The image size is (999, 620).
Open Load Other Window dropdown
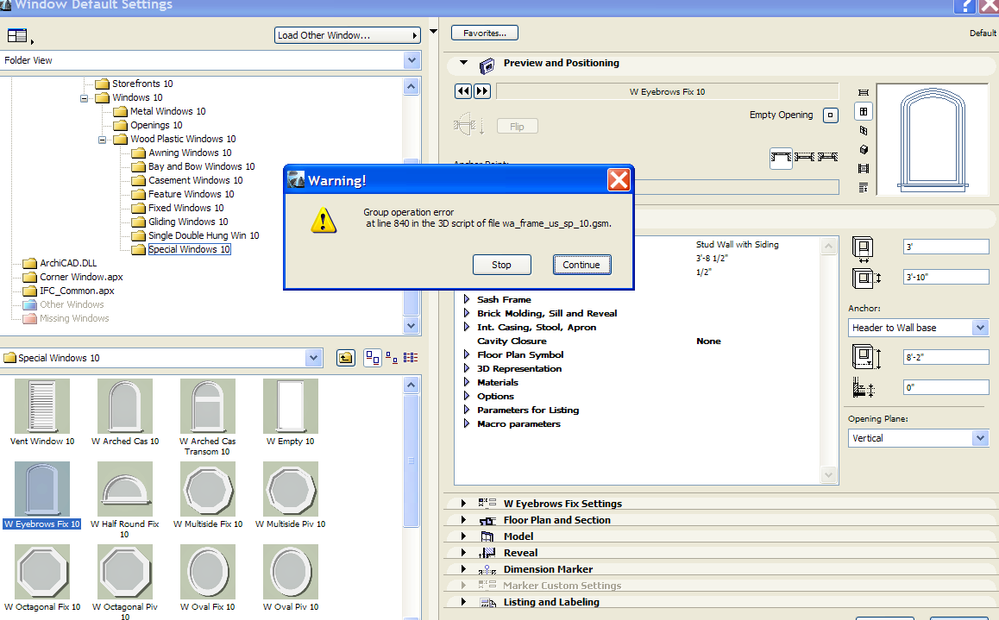pyautogui.click(x=347, y=35)
